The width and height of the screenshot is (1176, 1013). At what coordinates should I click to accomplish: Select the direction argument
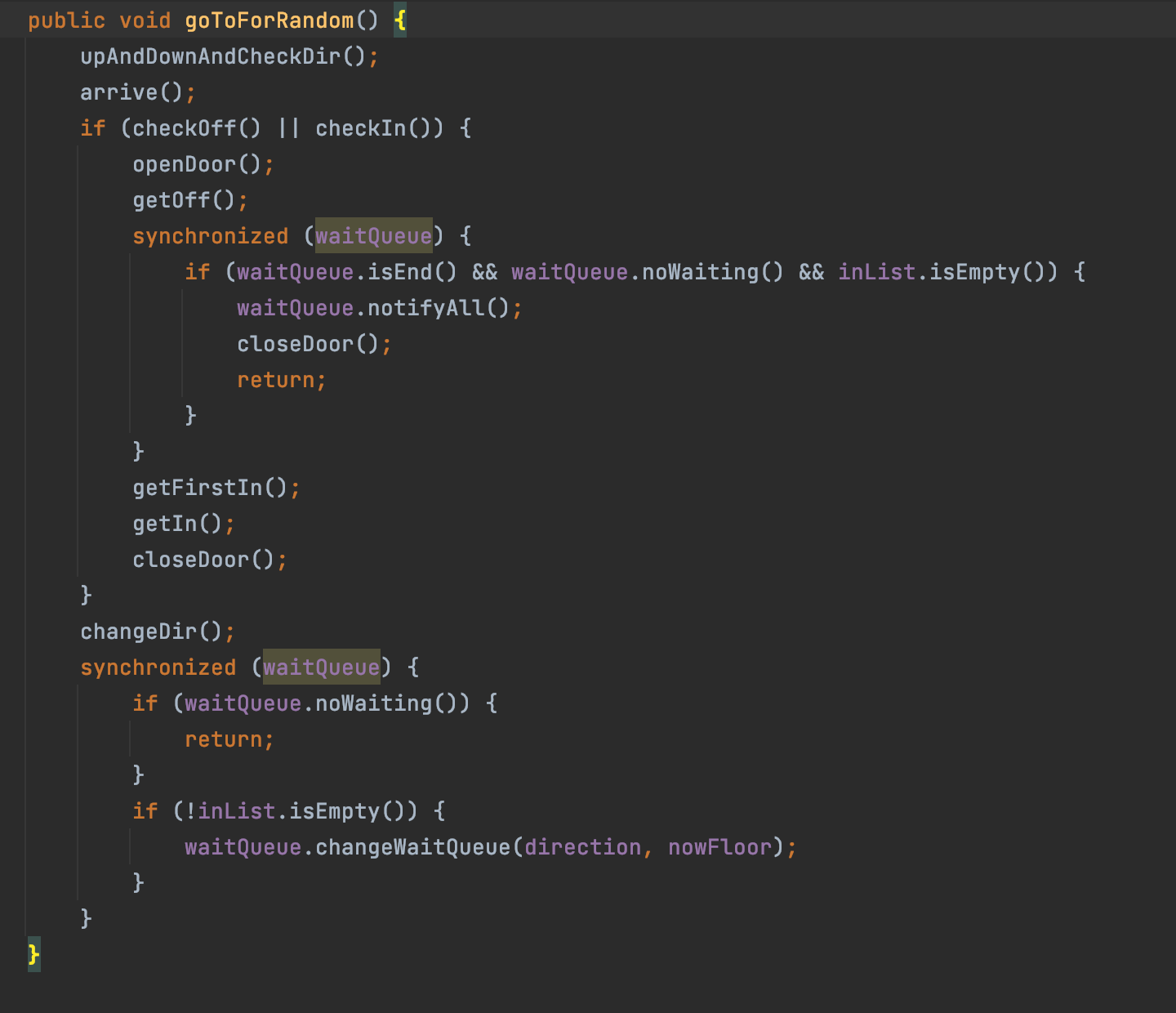point(582,846)
